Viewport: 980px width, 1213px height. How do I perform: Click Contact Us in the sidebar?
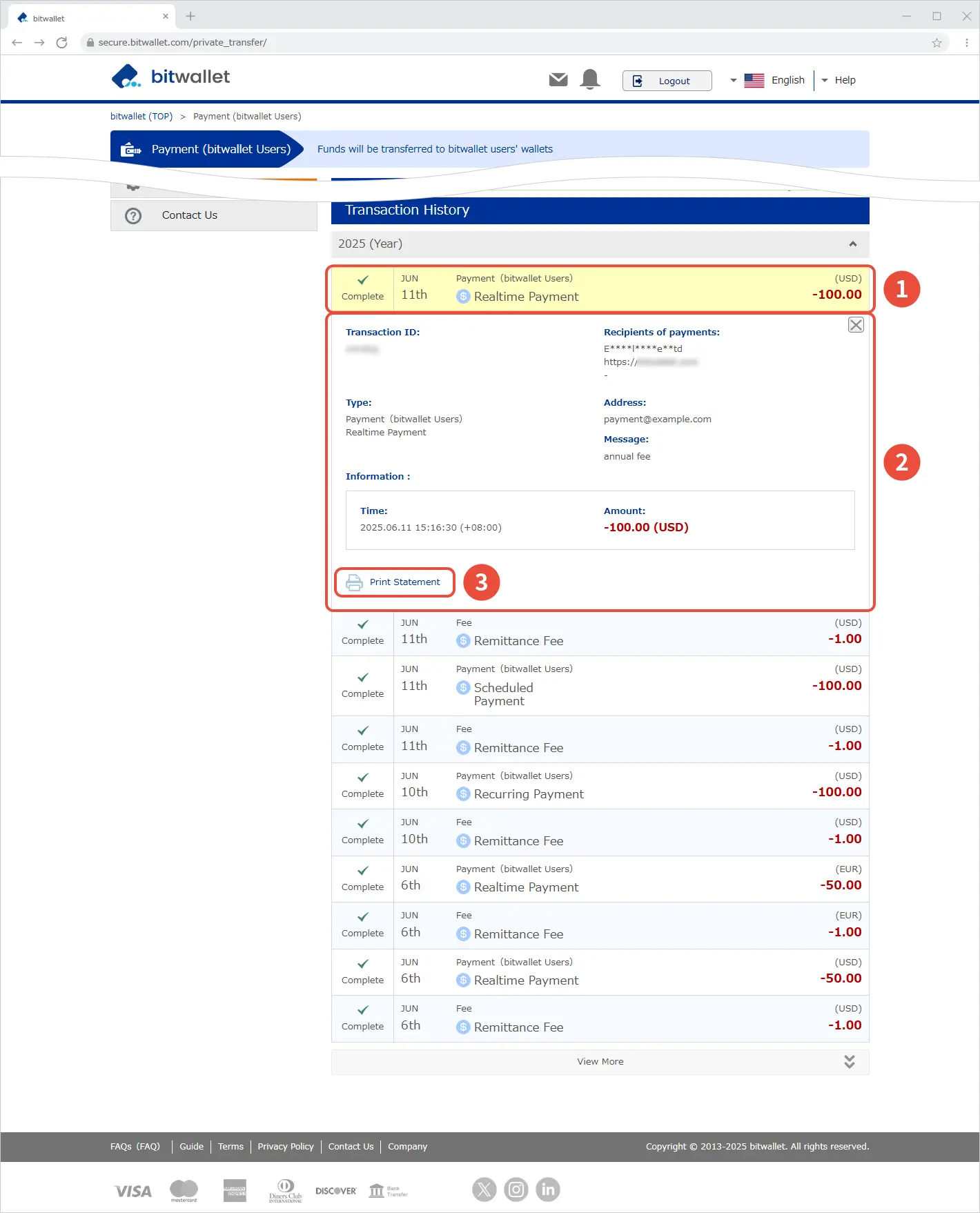[214, 215]
